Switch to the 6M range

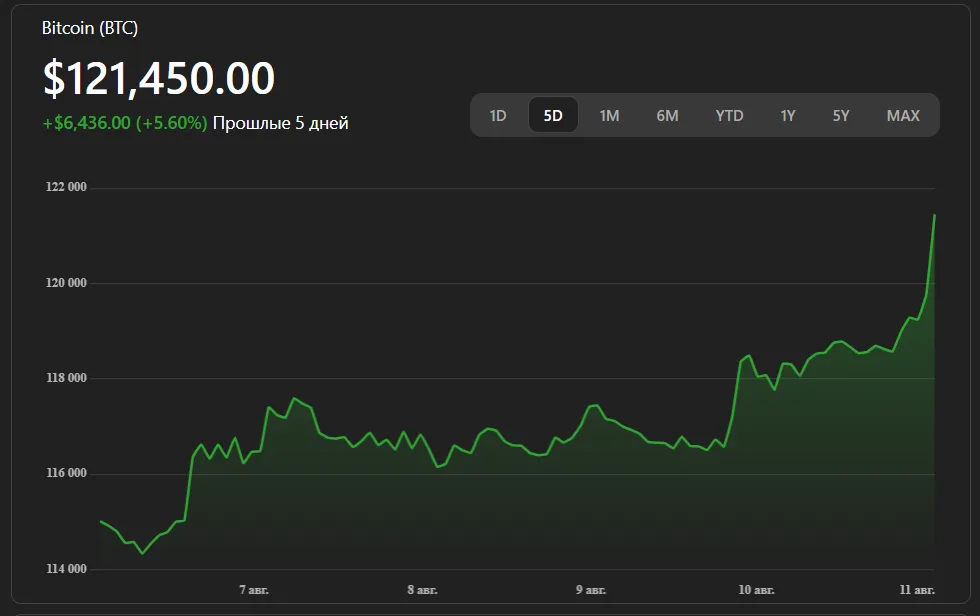point(667,116)
